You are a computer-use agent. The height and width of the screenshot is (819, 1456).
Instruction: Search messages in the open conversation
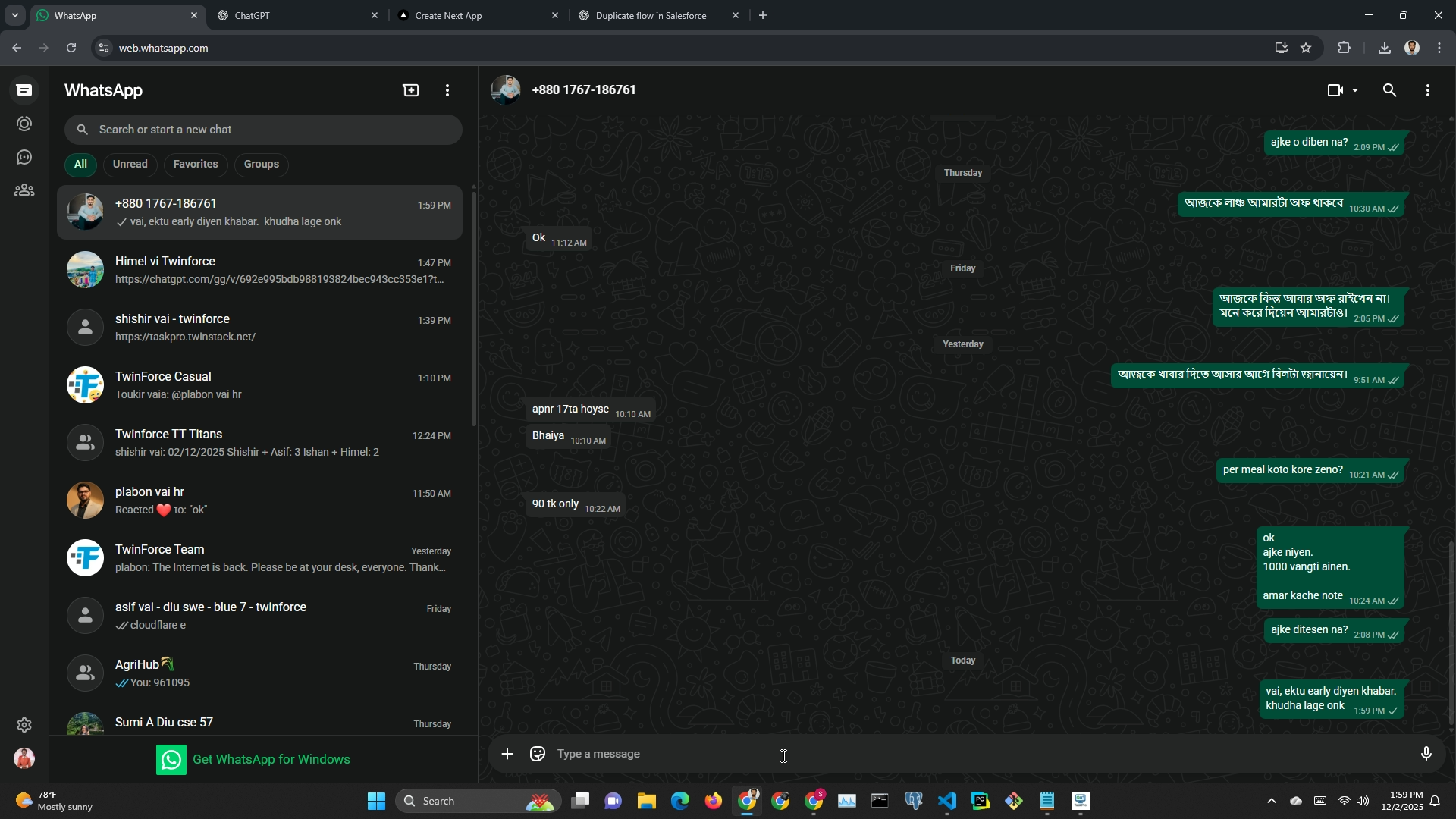point(1389,90)
